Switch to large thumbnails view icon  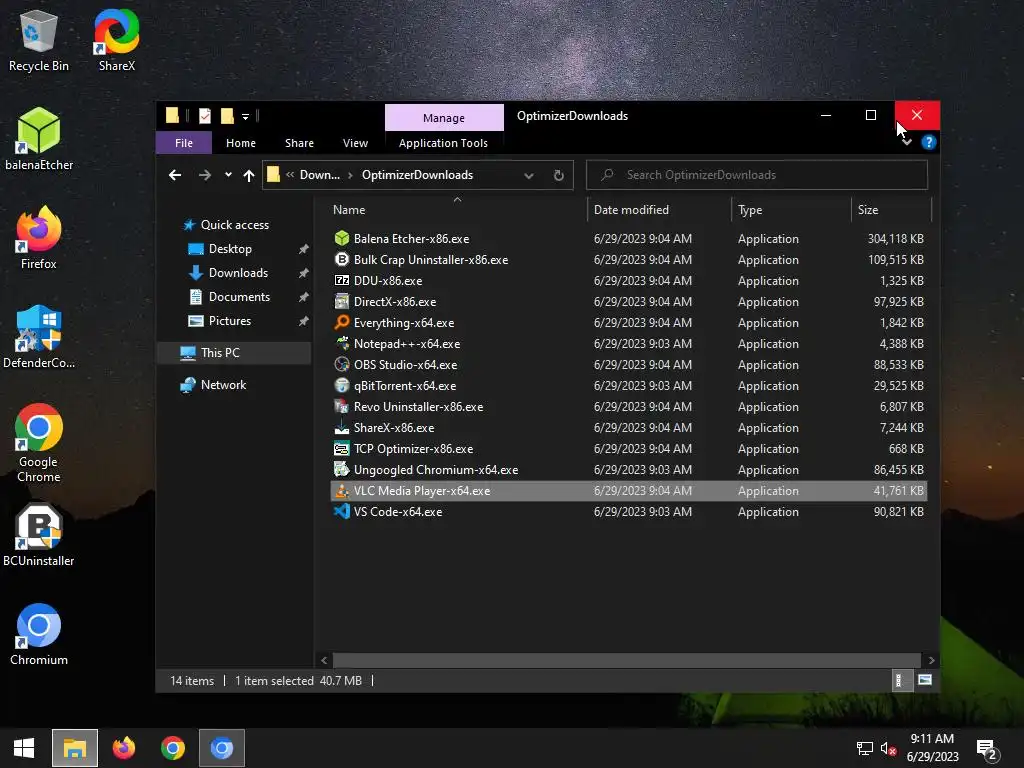[x=925, y=680]
